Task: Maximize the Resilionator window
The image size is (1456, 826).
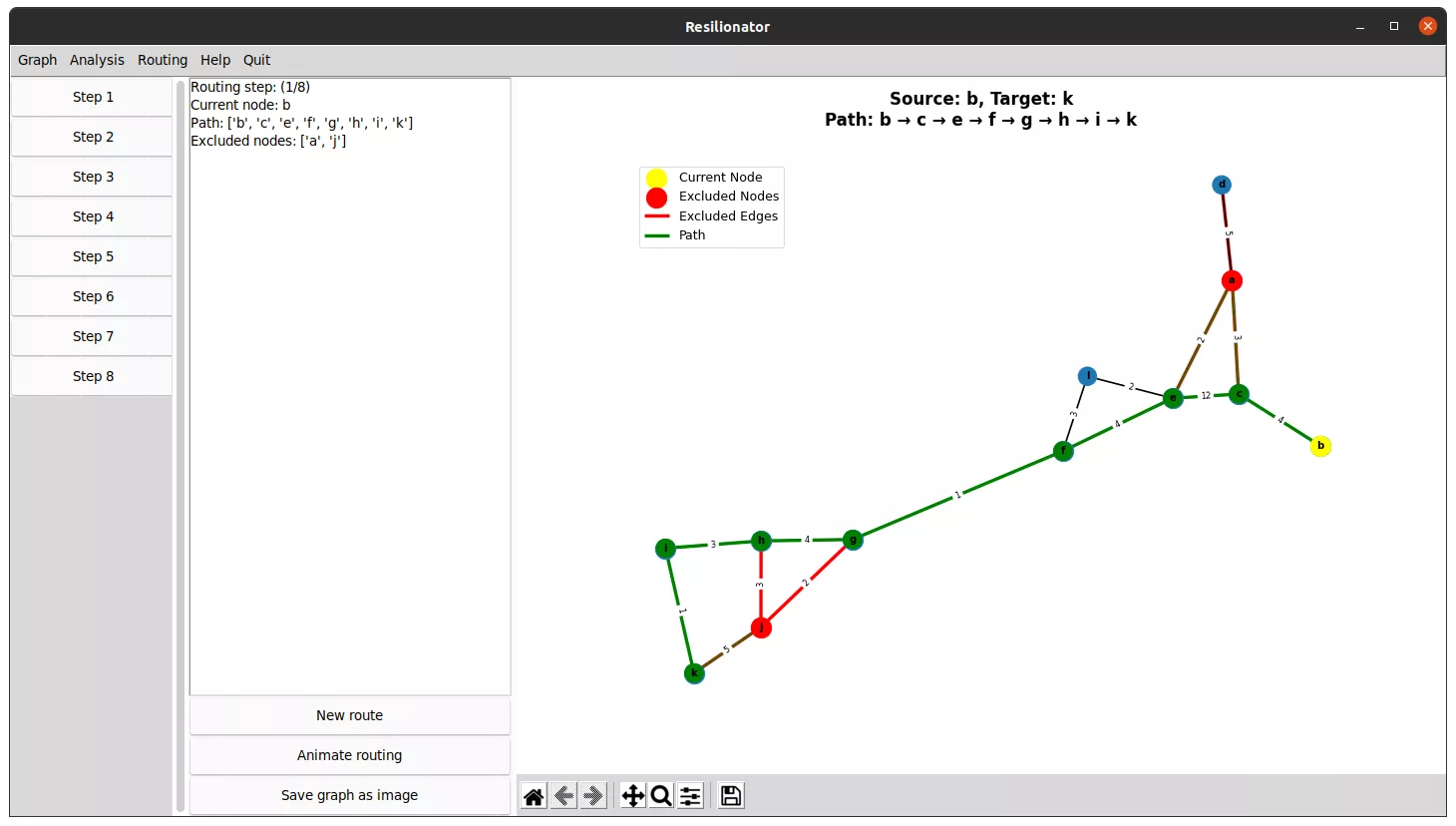Action: pyautogui.click(x=1394, y=26)
